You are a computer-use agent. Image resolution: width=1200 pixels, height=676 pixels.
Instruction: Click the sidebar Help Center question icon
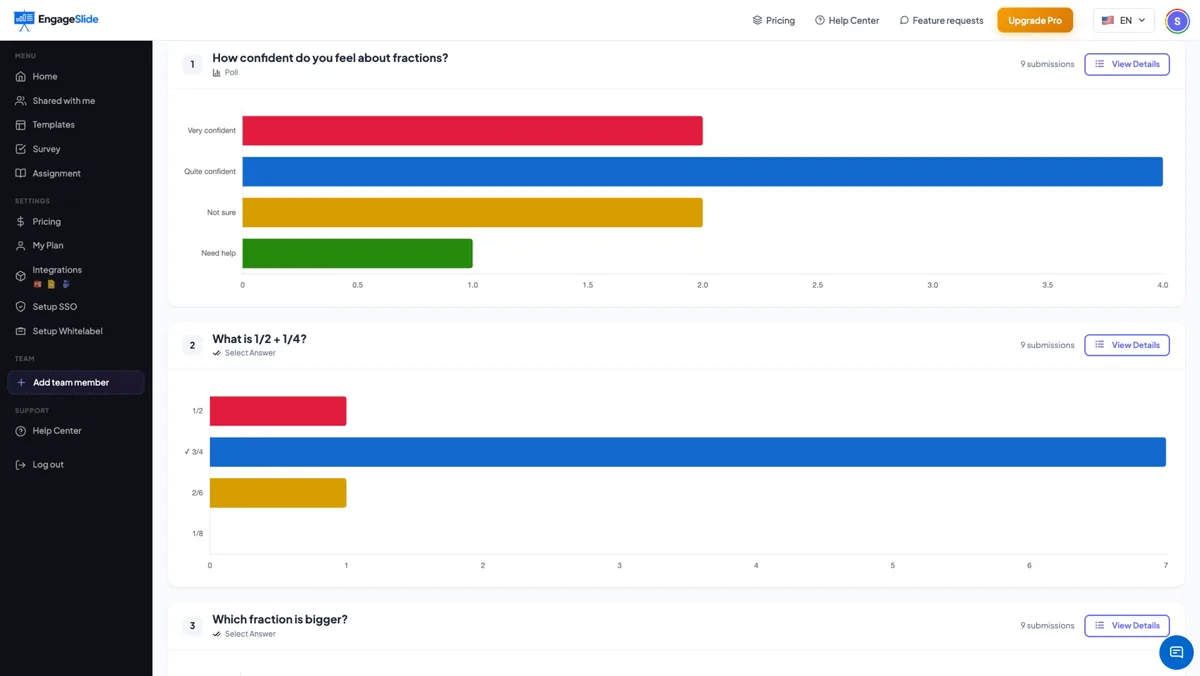tap(21, 431)
